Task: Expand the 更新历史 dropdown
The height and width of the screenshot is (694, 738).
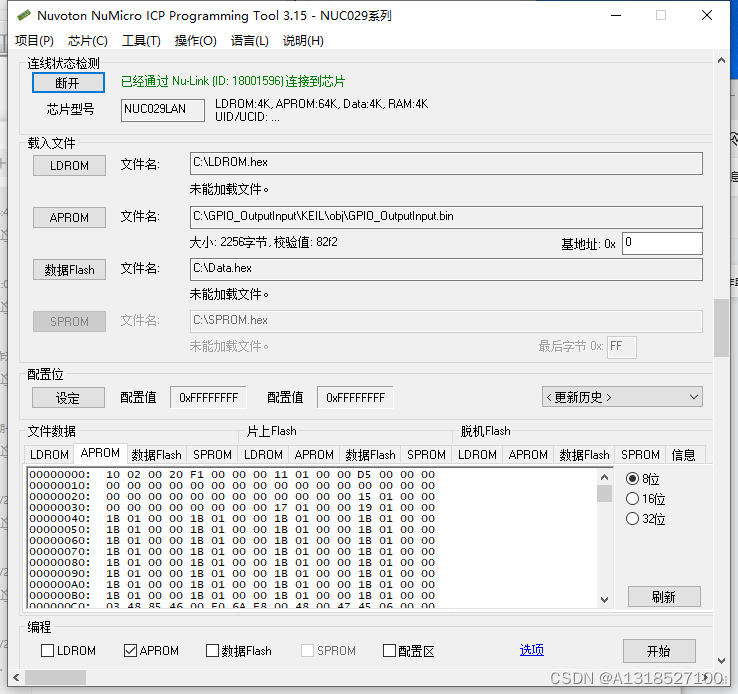Action: pos(622,397)
